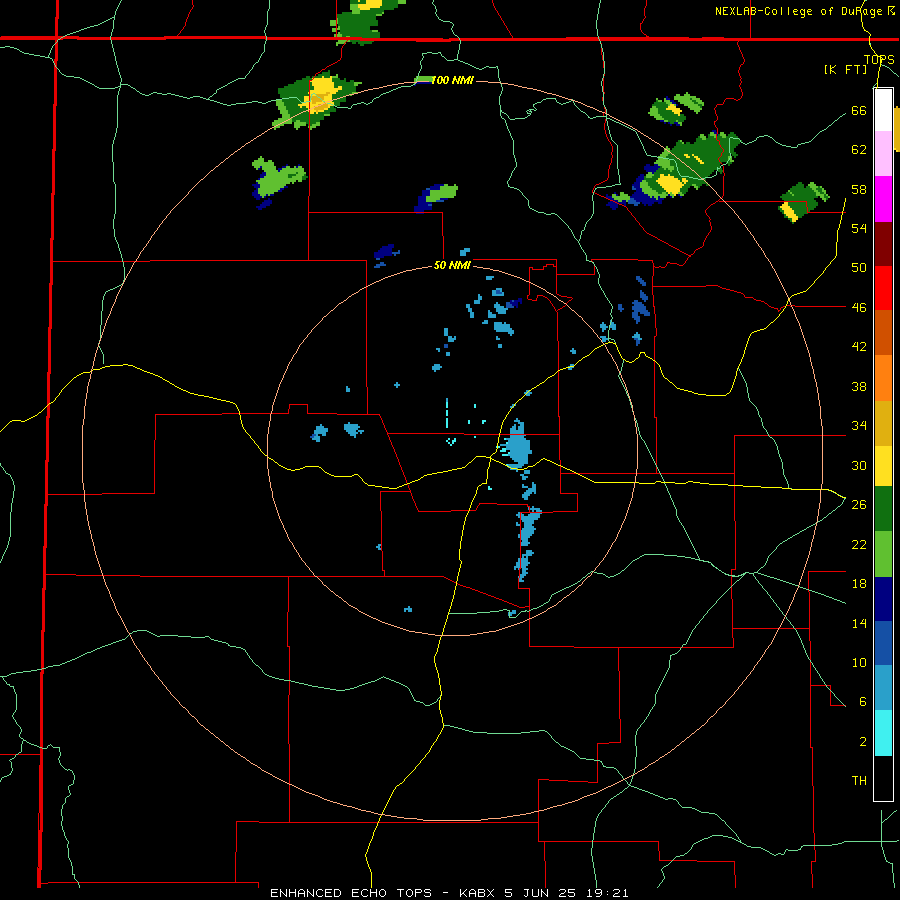The width and height of the screenshot is (900, 900).
Task: Select the light blue swatch on the color bar
Action: (x=883, y=688)
